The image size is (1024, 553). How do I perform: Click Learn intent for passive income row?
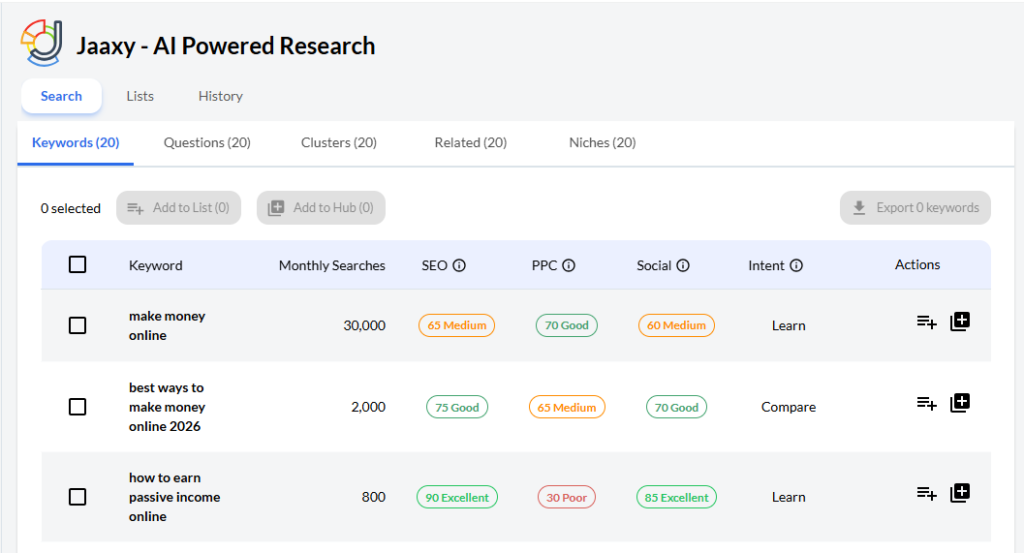click(x=788, y=497)
